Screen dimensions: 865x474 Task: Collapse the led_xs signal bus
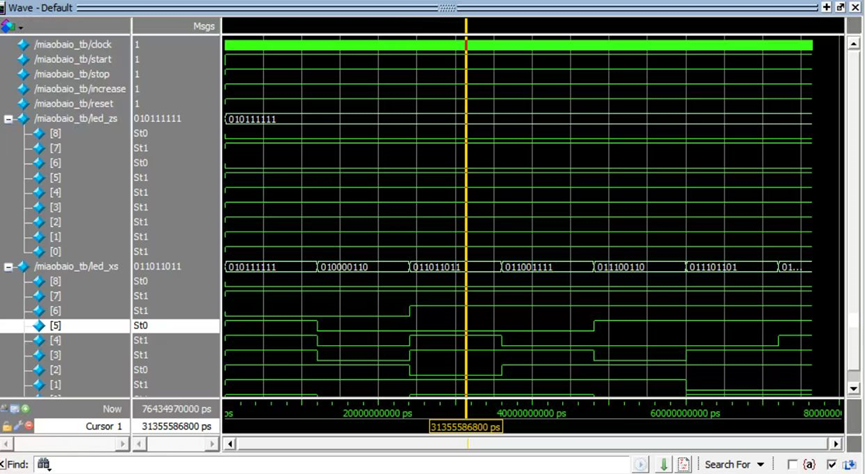pos(8,267)
